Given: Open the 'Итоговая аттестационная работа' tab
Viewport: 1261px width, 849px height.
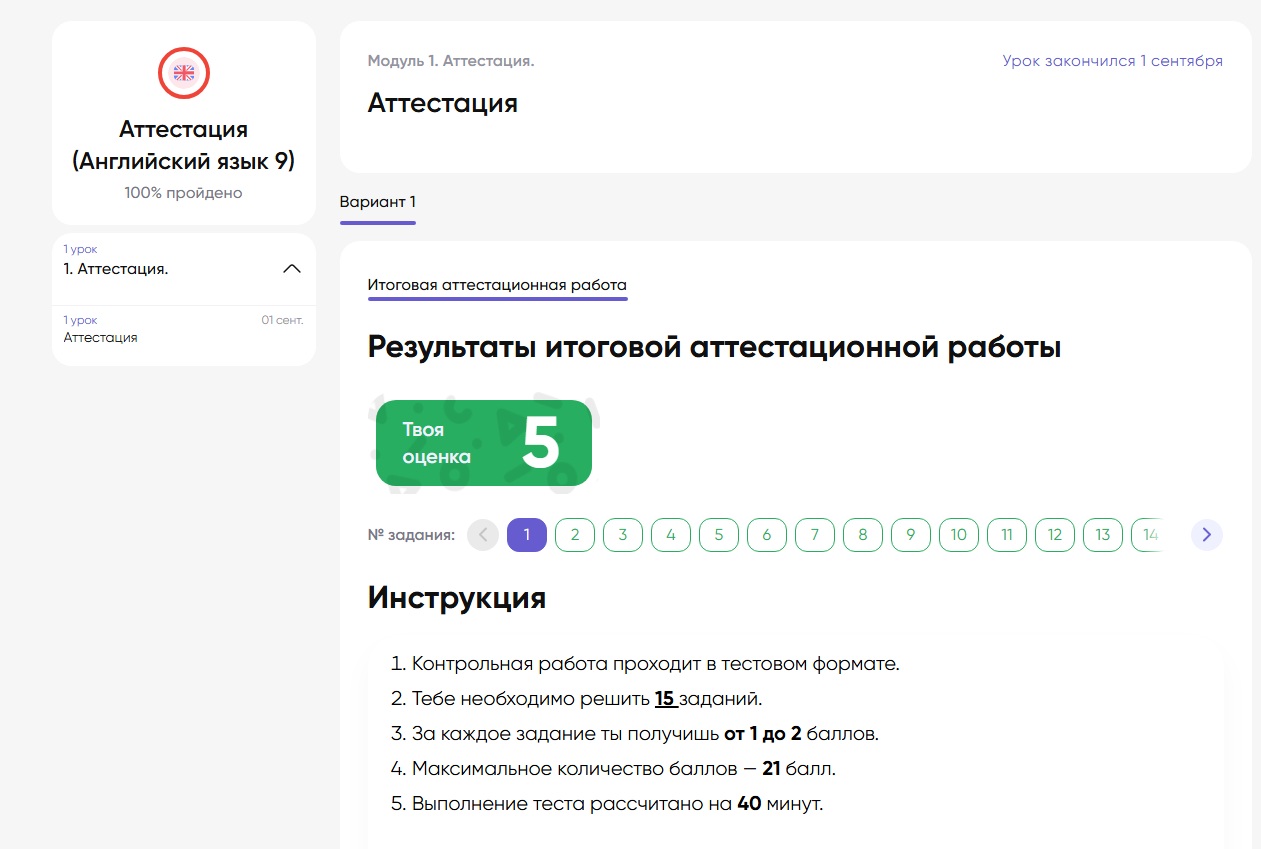Looking at the screenshot, I should pyautogui.click(x=497, y=285).
